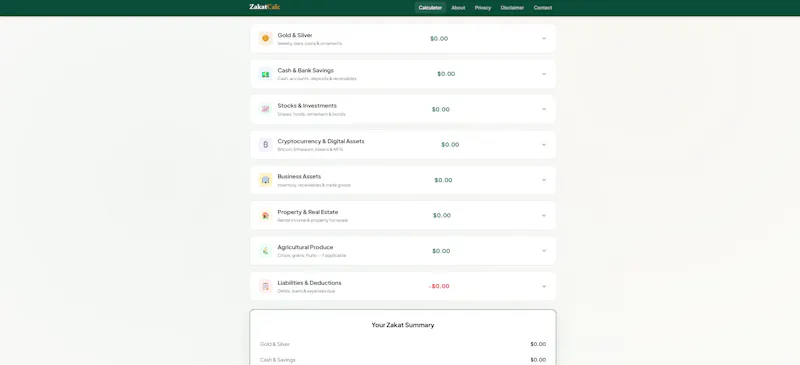Image resolution: width=800 pixels, height=365 pixels.
Task: Open the About page
Action: 458,8
